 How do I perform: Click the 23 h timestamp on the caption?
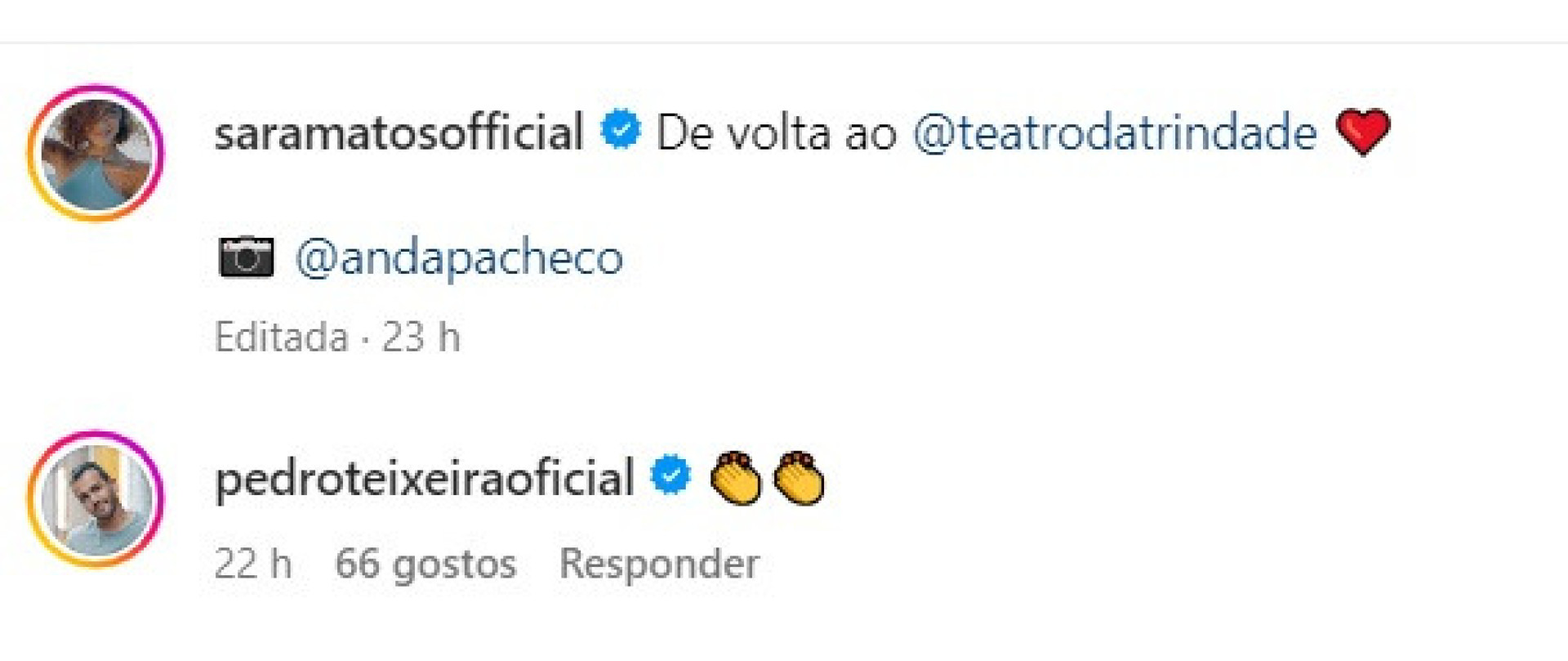point(421,337)
